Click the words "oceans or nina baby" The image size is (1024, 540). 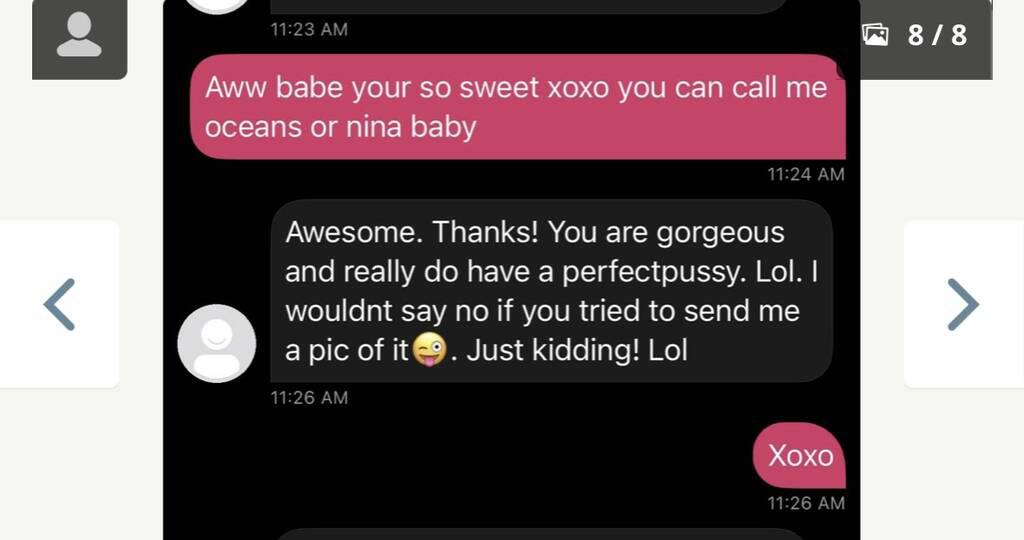[340, 127]
